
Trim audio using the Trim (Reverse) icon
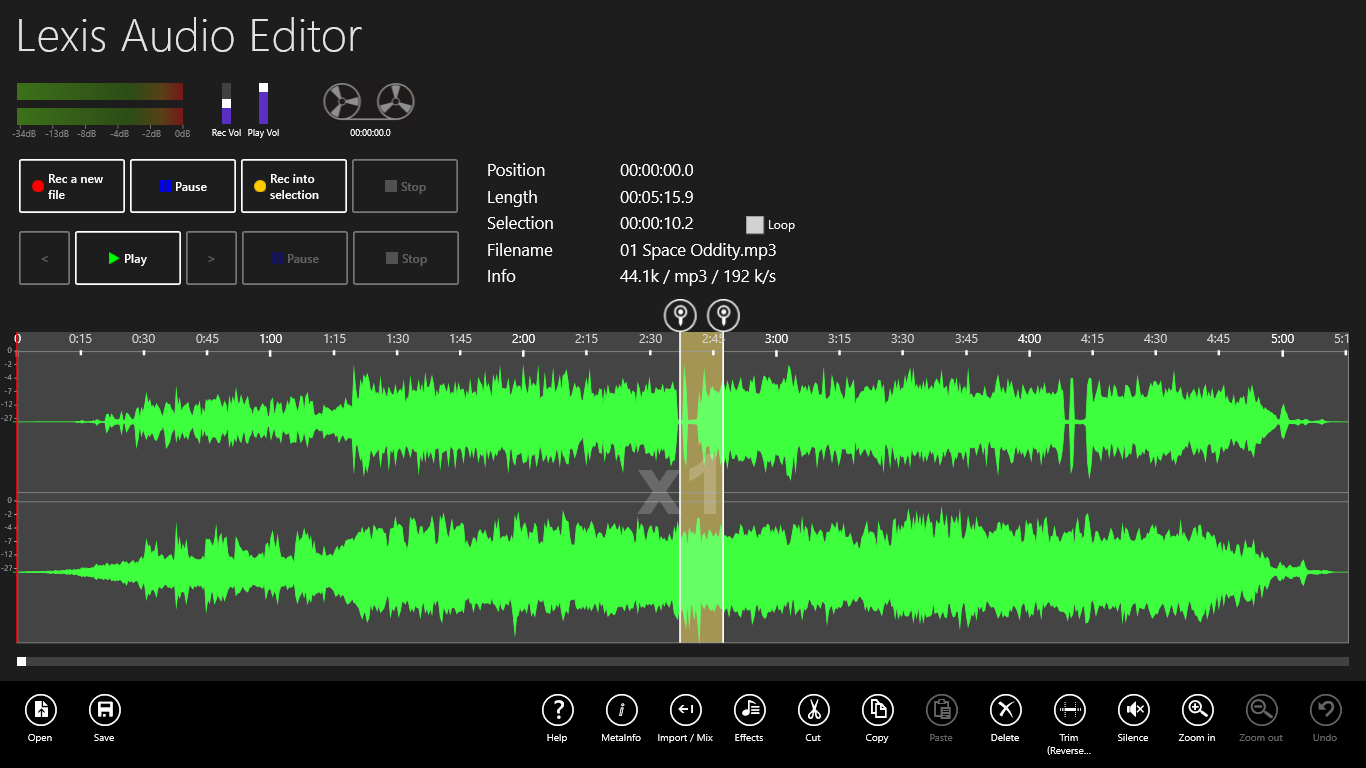point(1069,710)
